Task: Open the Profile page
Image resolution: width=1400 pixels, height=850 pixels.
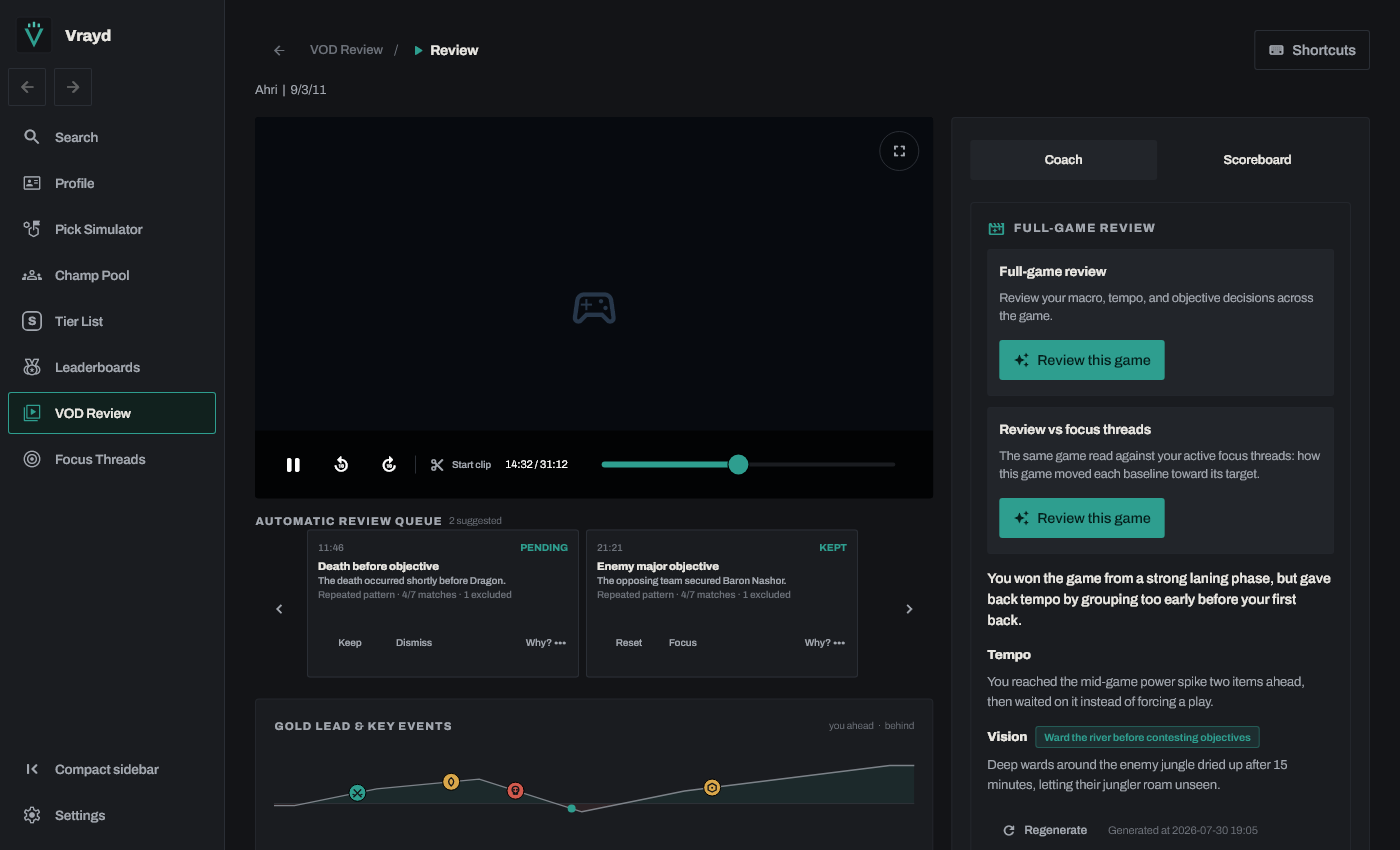Action: pyautogui.click(x=112, y=183)
